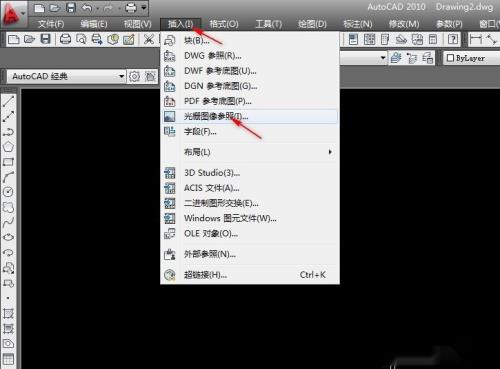The width and height of the screenshot is (500, 369).
Task: Open the 工具(T) menu
Action: click(x=268, y=24)
